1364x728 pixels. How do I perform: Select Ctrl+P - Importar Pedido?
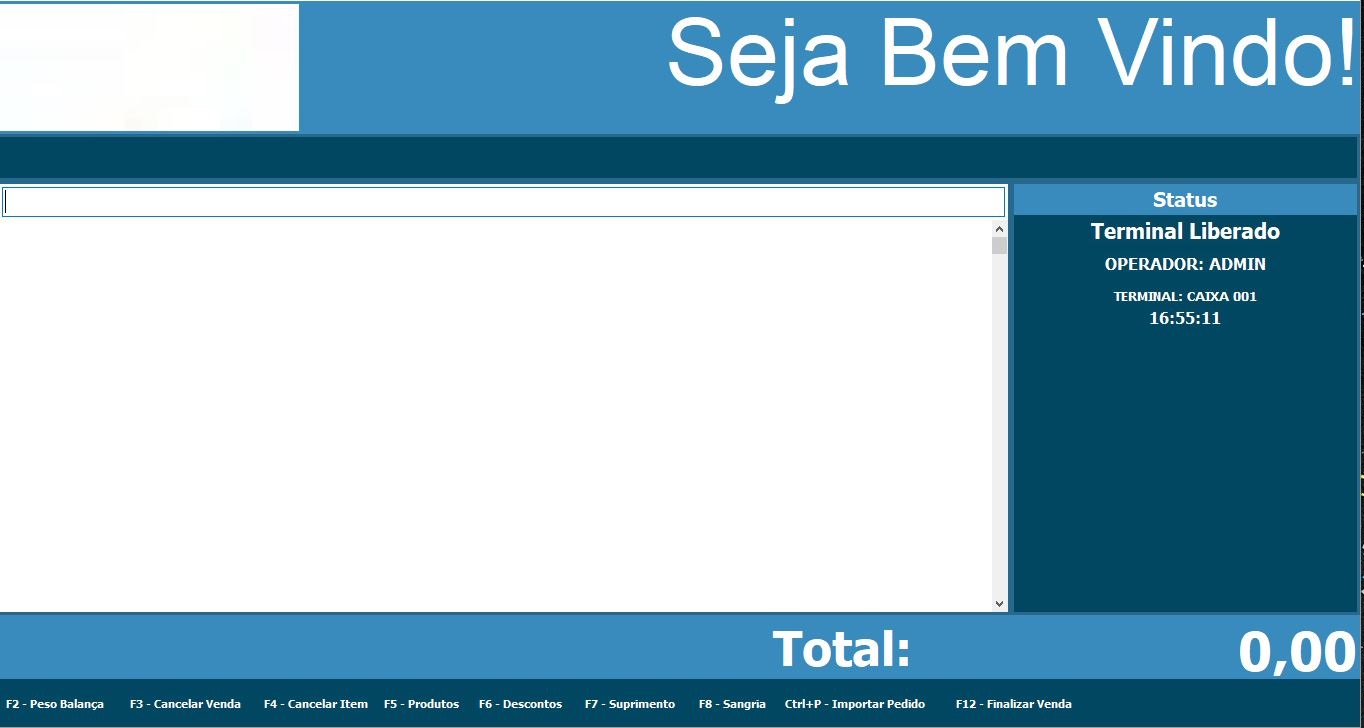pos(855,704)
